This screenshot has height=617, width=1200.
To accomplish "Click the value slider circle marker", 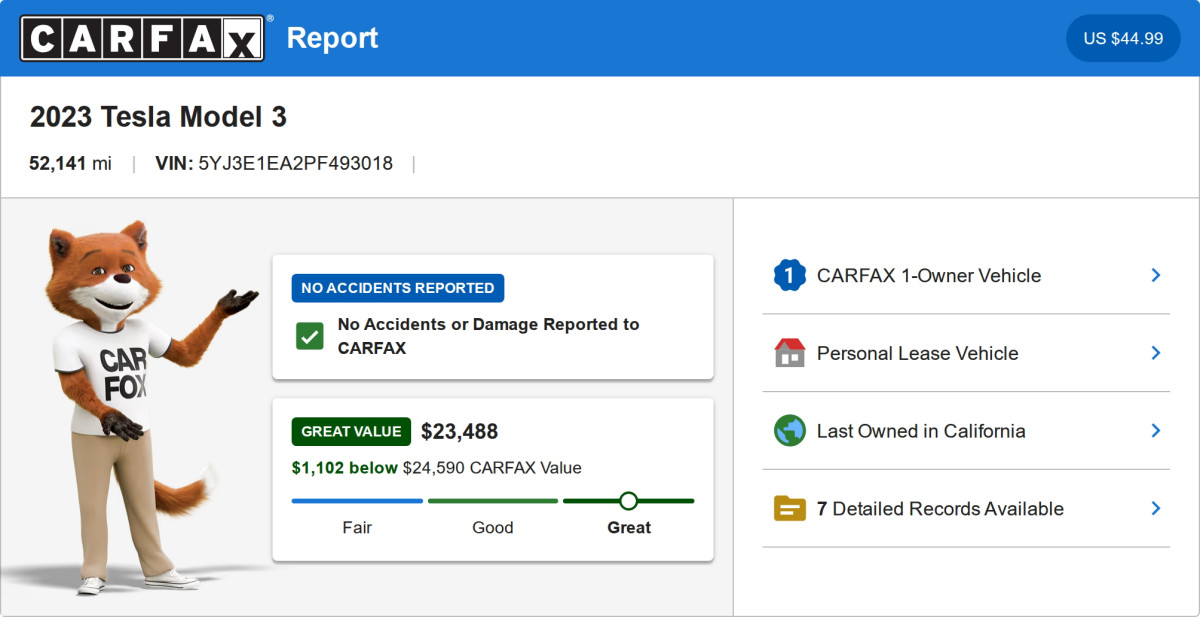I will click(x=628, y=500).
